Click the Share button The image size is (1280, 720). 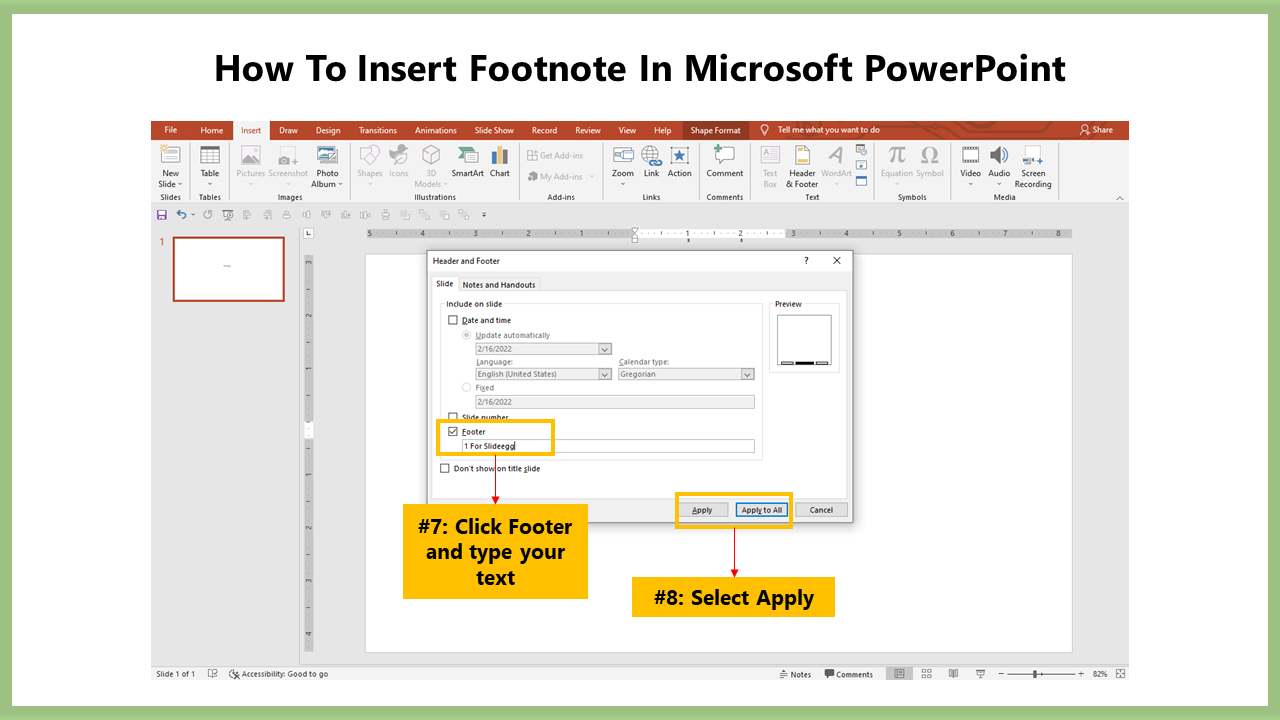point(1097,130)
